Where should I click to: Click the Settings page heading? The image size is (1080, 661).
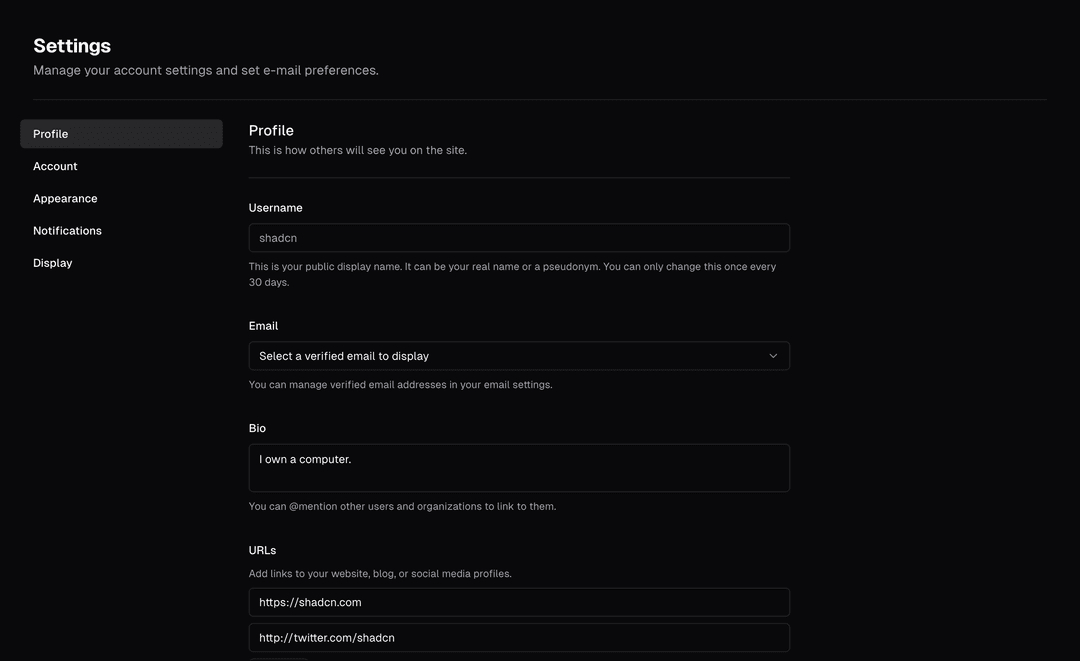[x=72, y=44]
